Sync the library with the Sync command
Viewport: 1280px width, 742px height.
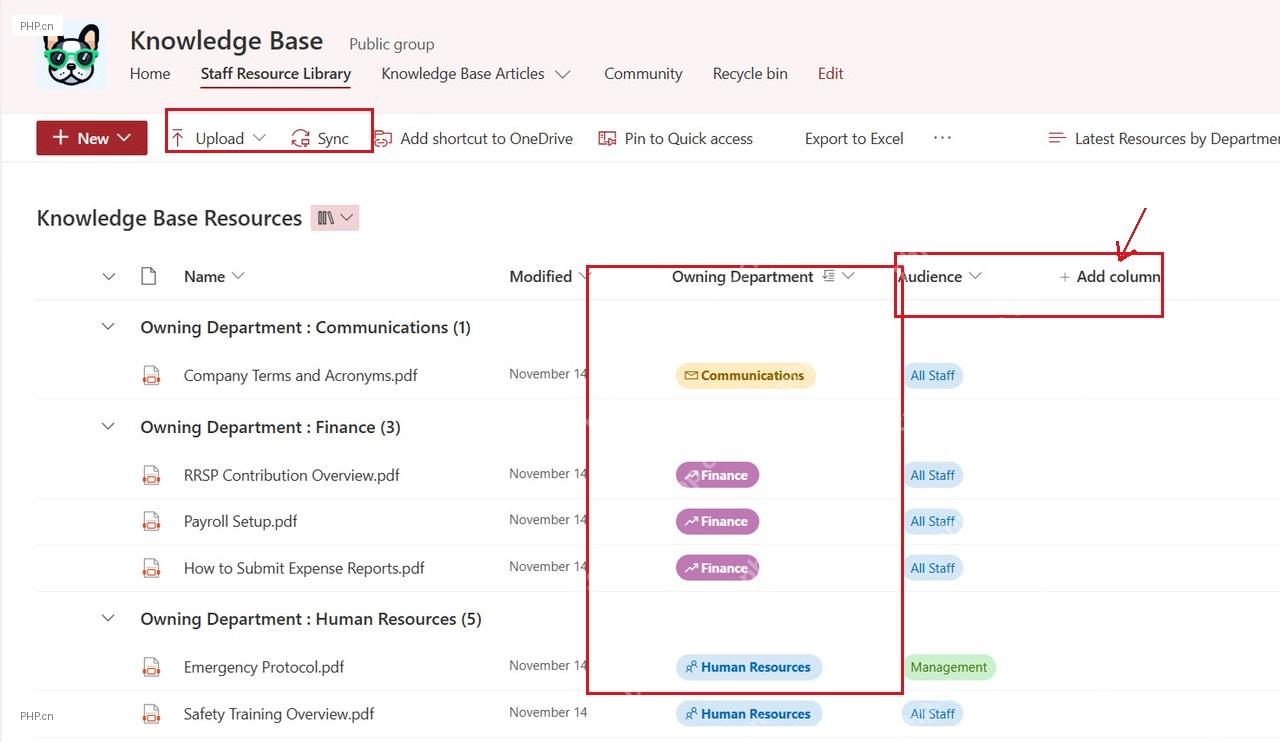tap(320, 138)
